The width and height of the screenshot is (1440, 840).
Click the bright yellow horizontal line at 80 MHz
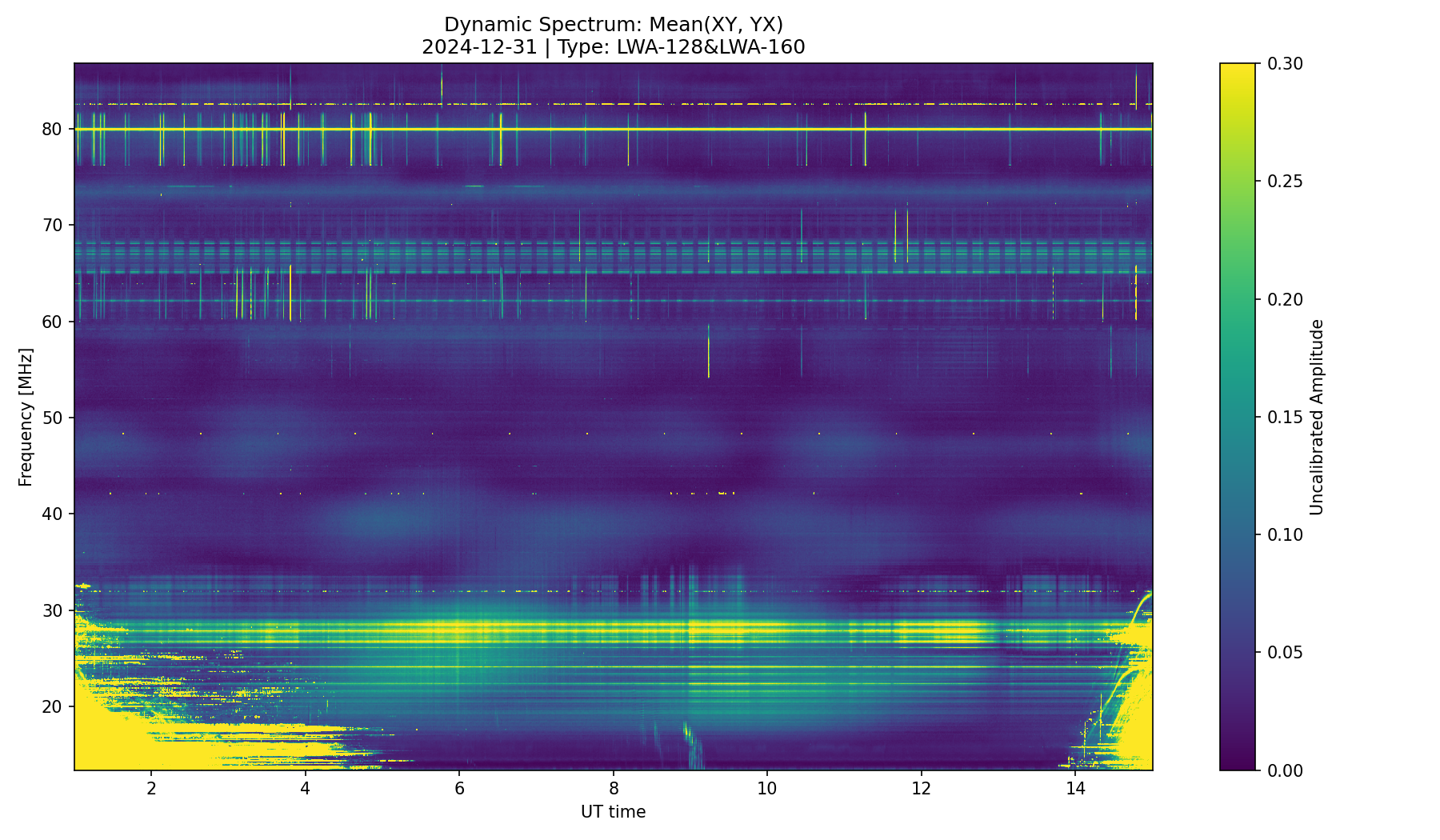point(613,129)
